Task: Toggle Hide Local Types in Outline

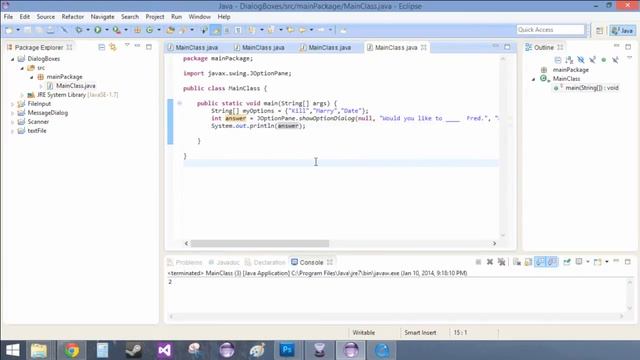Action: (x=615, y=60)
